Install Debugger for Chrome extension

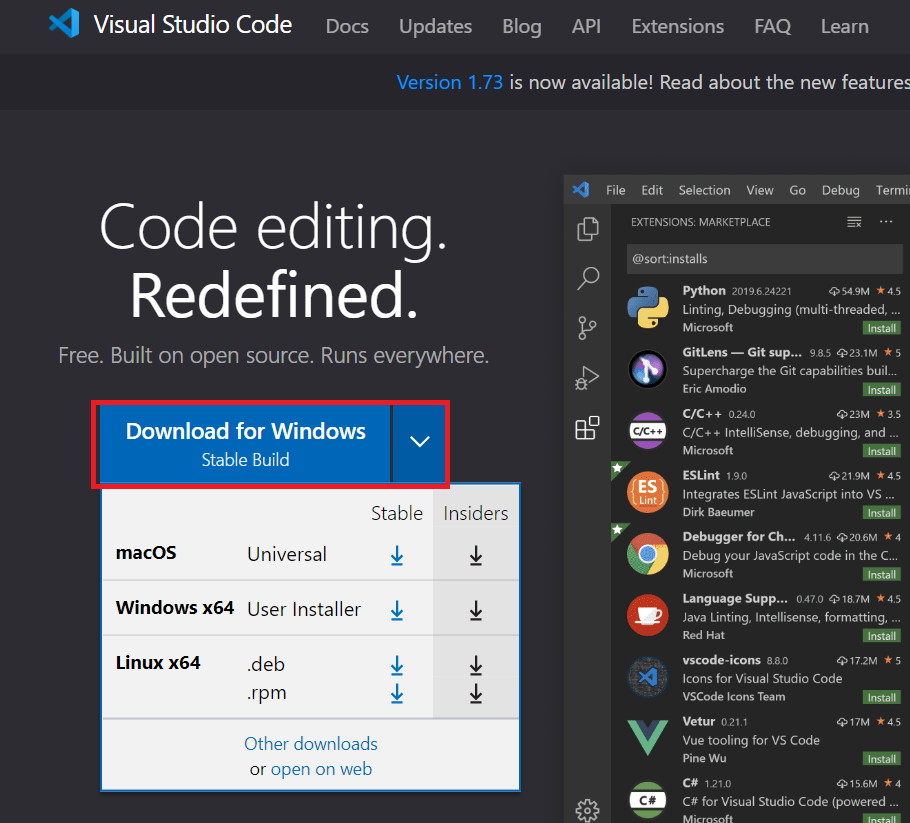click(x=882, y=575)
